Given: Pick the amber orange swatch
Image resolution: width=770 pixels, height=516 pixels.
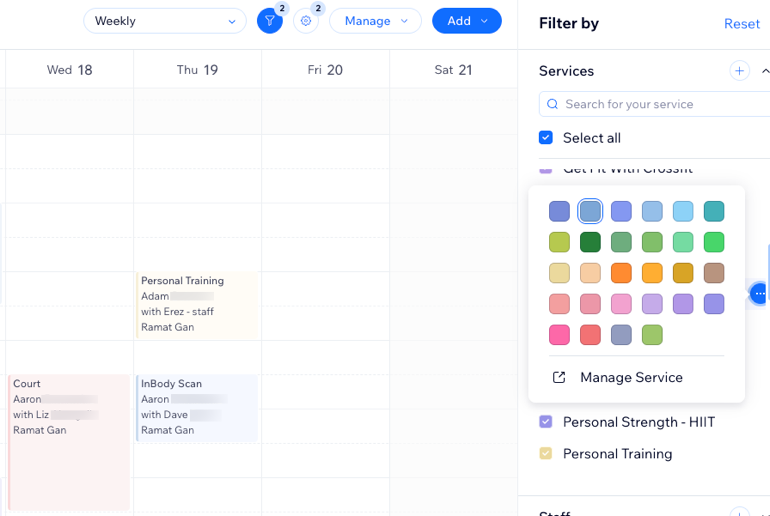Looking at the screenshot, I should (x=652, y=273).
